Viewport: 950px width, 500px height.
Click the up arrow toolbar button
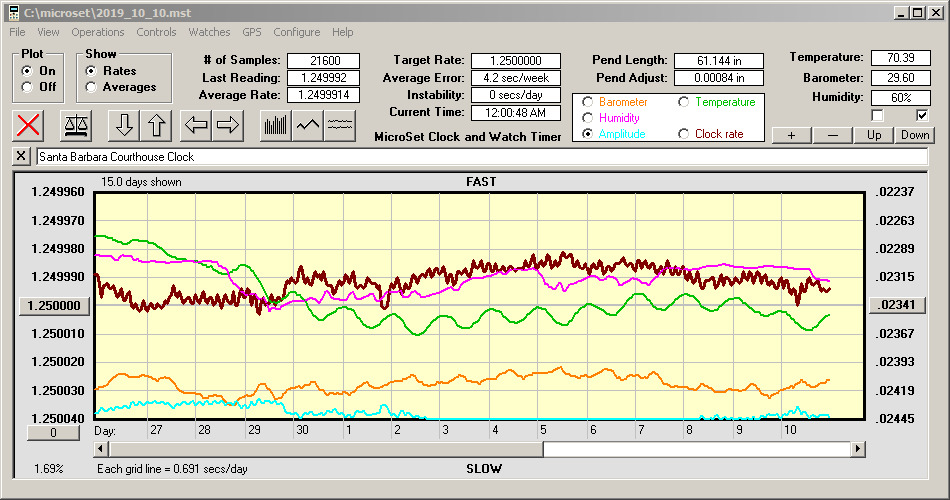[156, 125]
